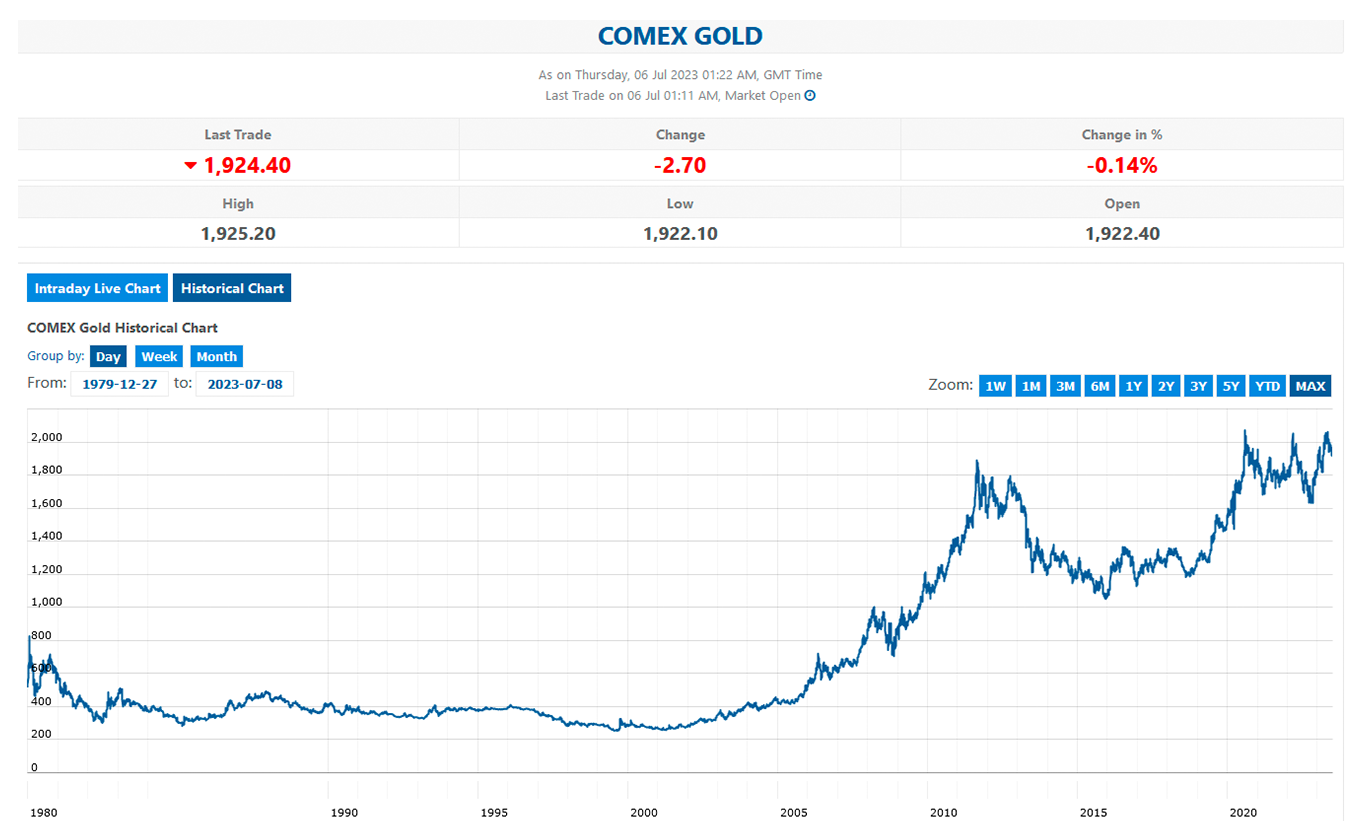Zoom chart to 1W range
The width and height of the screenshot is (1366, 840).
996,386
